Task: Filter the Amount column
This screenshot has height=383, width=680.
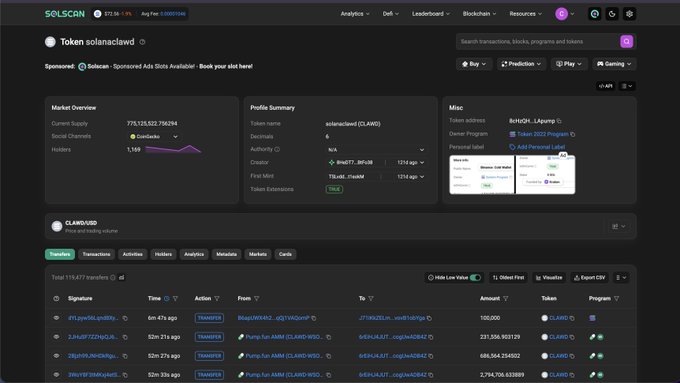Action: click(506, 298)
